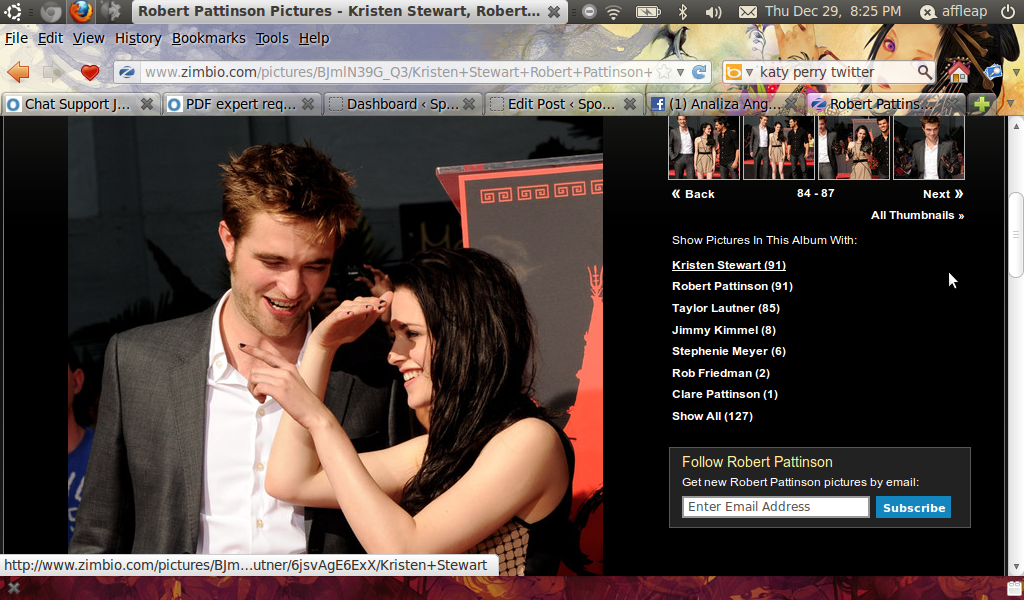Click the forward navigation arrow
Screen dimensions: 1024x600
pyautogui.click(x=53, y=72)
